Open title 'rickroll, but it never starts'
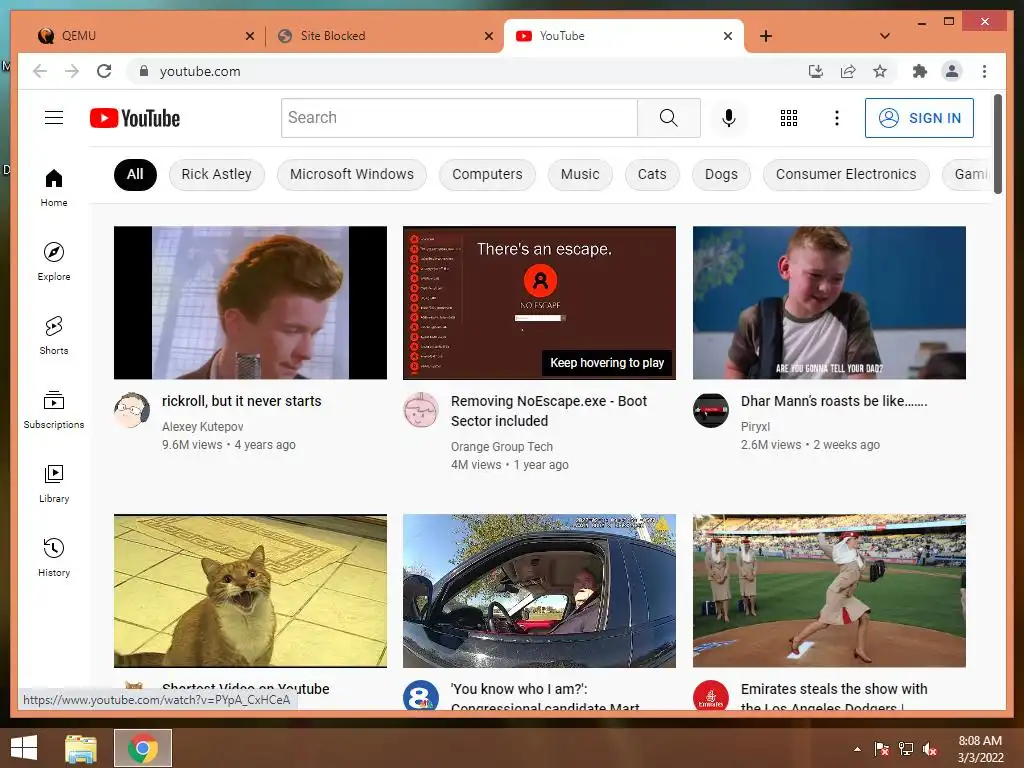Image resolution: width=1024 pixels, height=768 pixels. coord(242,401)
